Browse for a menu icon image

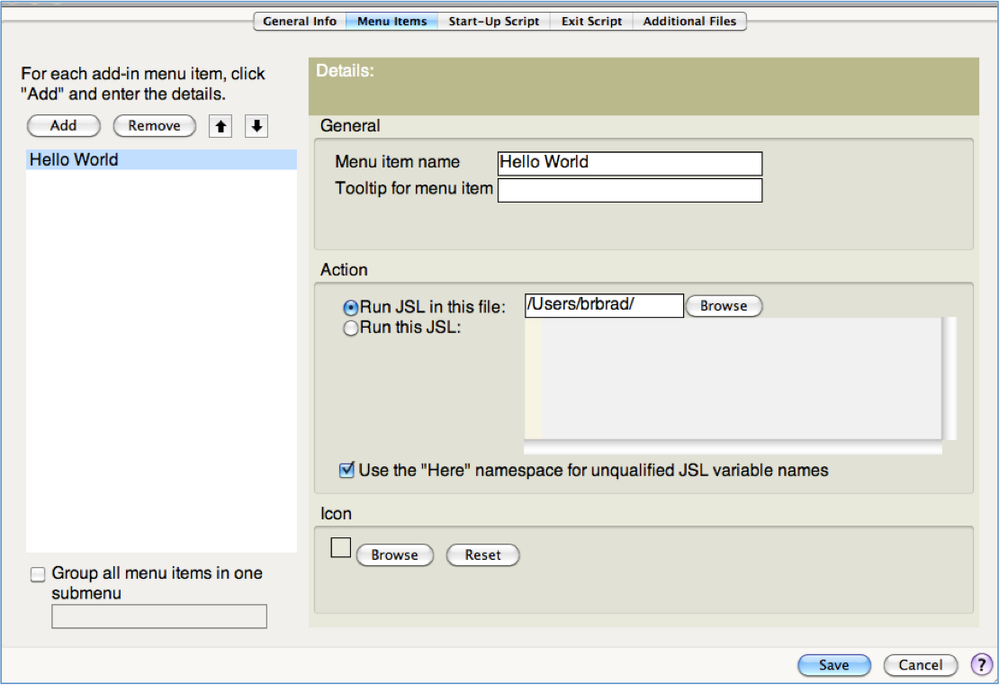394,555
